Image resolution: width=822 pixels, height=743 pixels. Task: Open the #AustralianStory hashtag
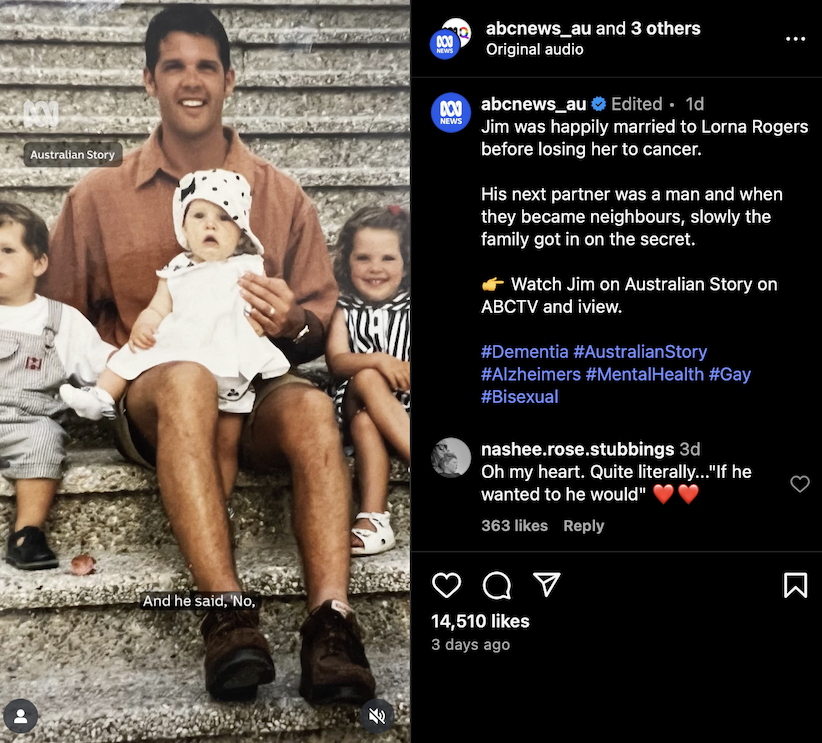click(640, 351)
